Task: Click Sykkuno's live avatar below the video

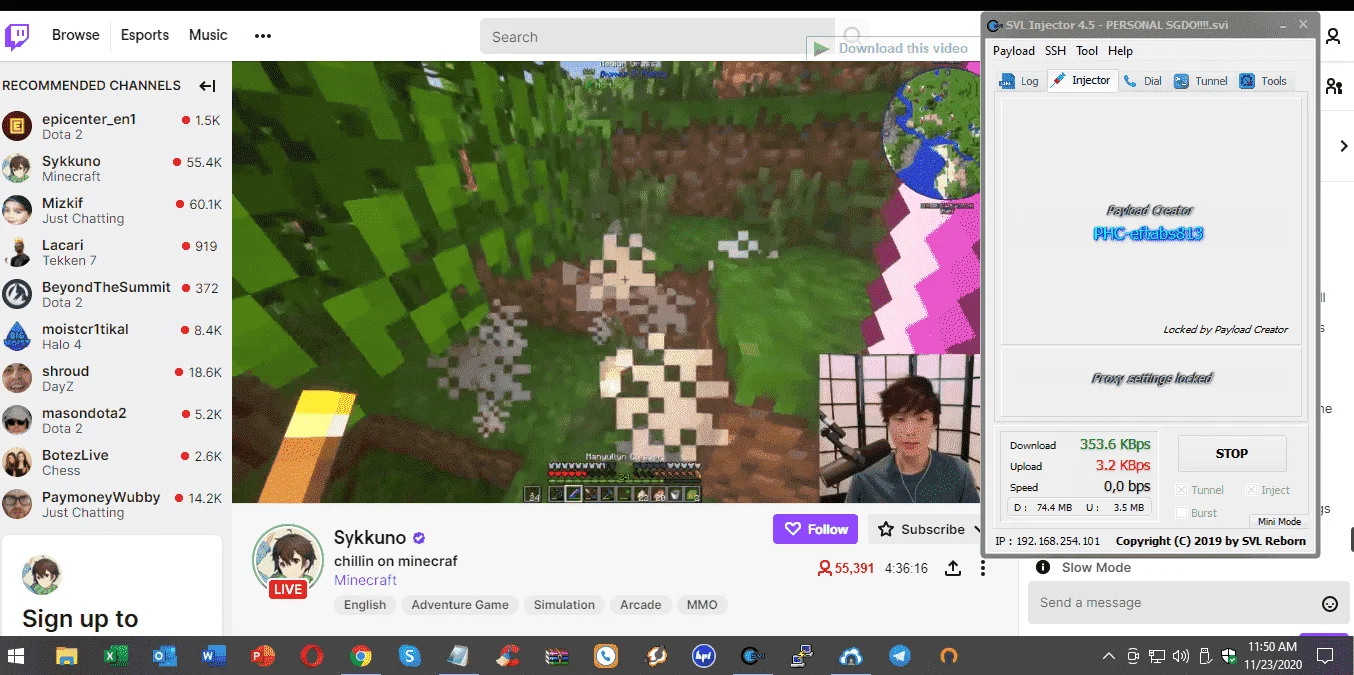Action: [288, 560]
